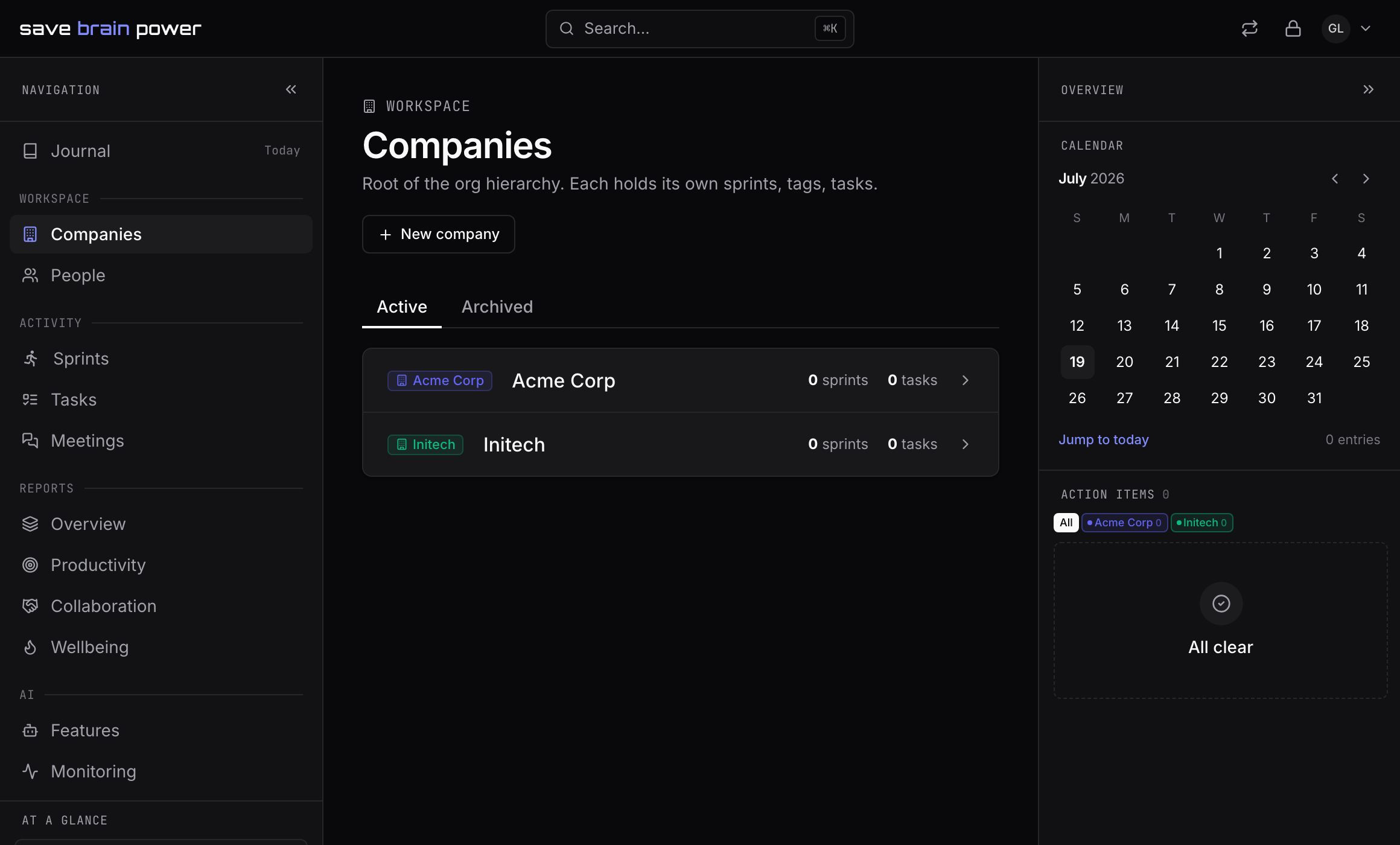1400x845 pixels.
Task: Click the Sprints running figure icon
Action: click(x=31, y=359)
